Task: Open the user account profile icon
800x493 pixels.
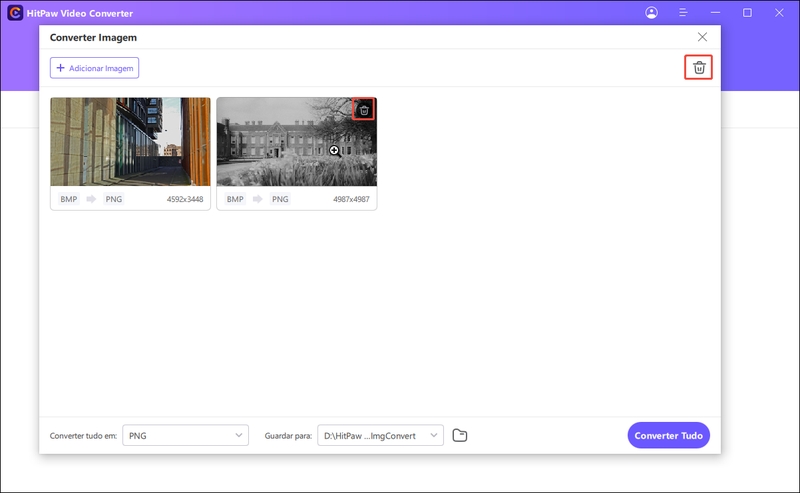Action: [x=652, y=13]
